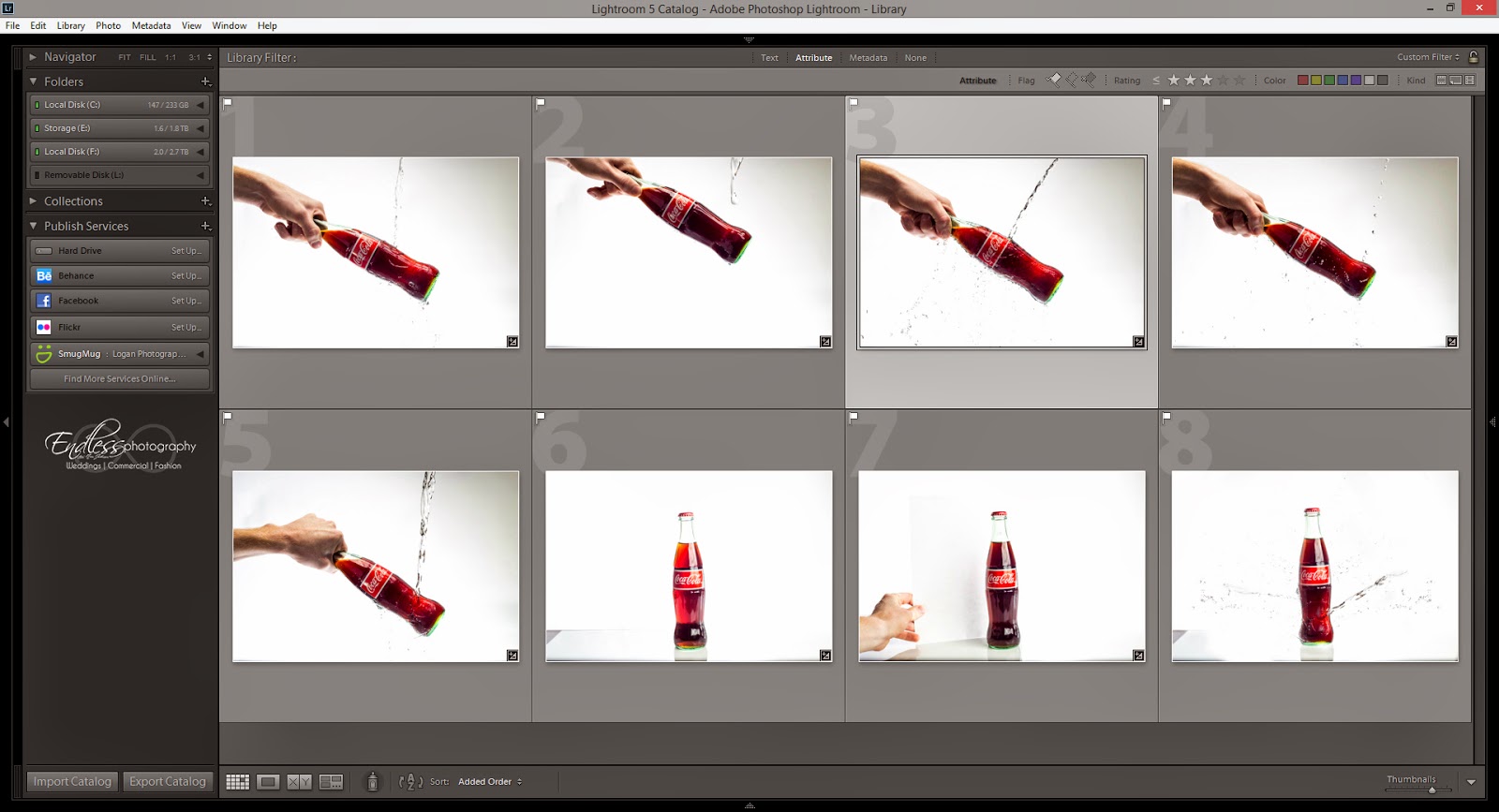Adjust the Thumbnails size slider
This screenshot has height=812, width=1499.
point(1432,790)
